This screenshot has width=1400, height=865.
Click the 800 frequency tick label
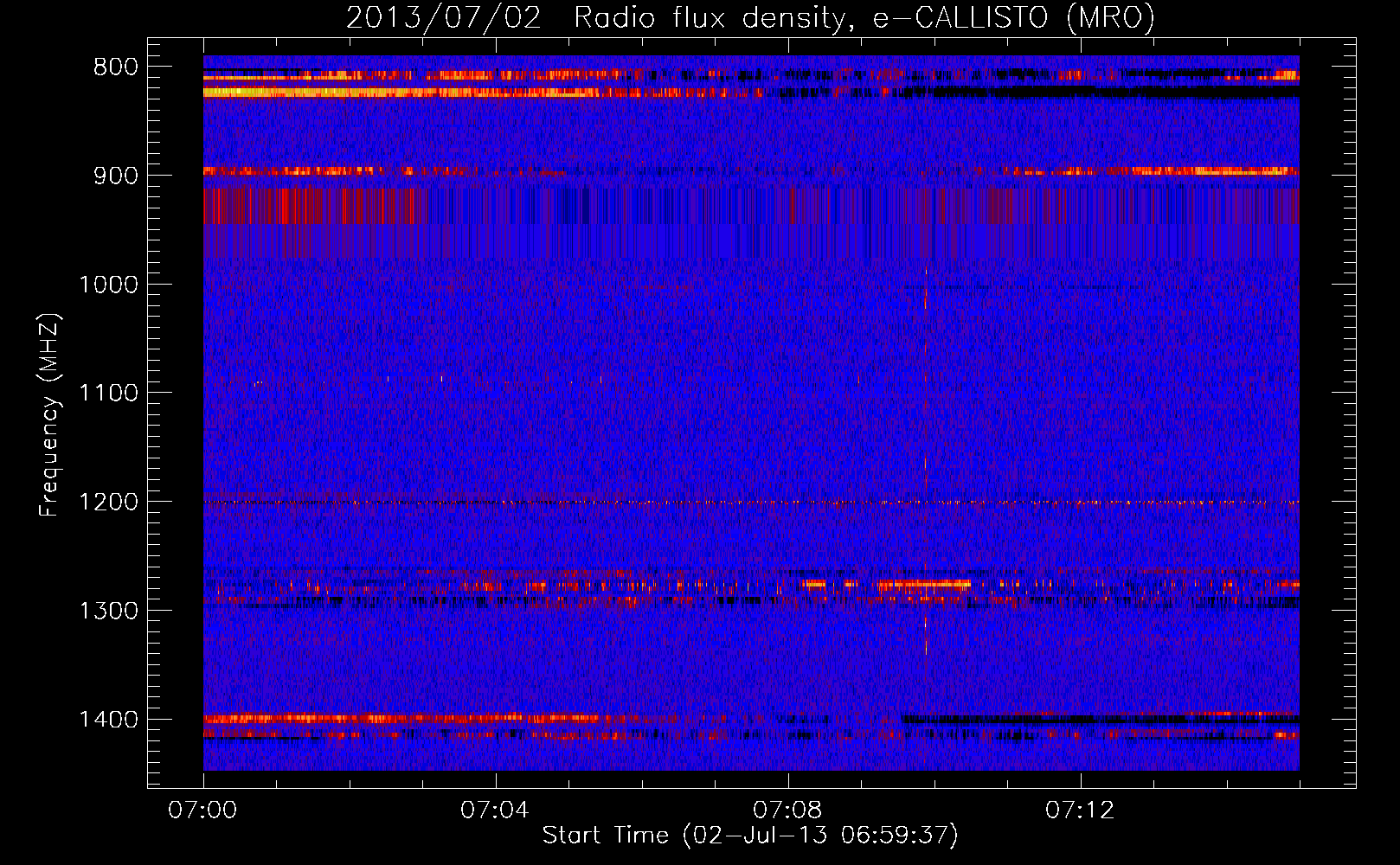(x=115, y=67)
